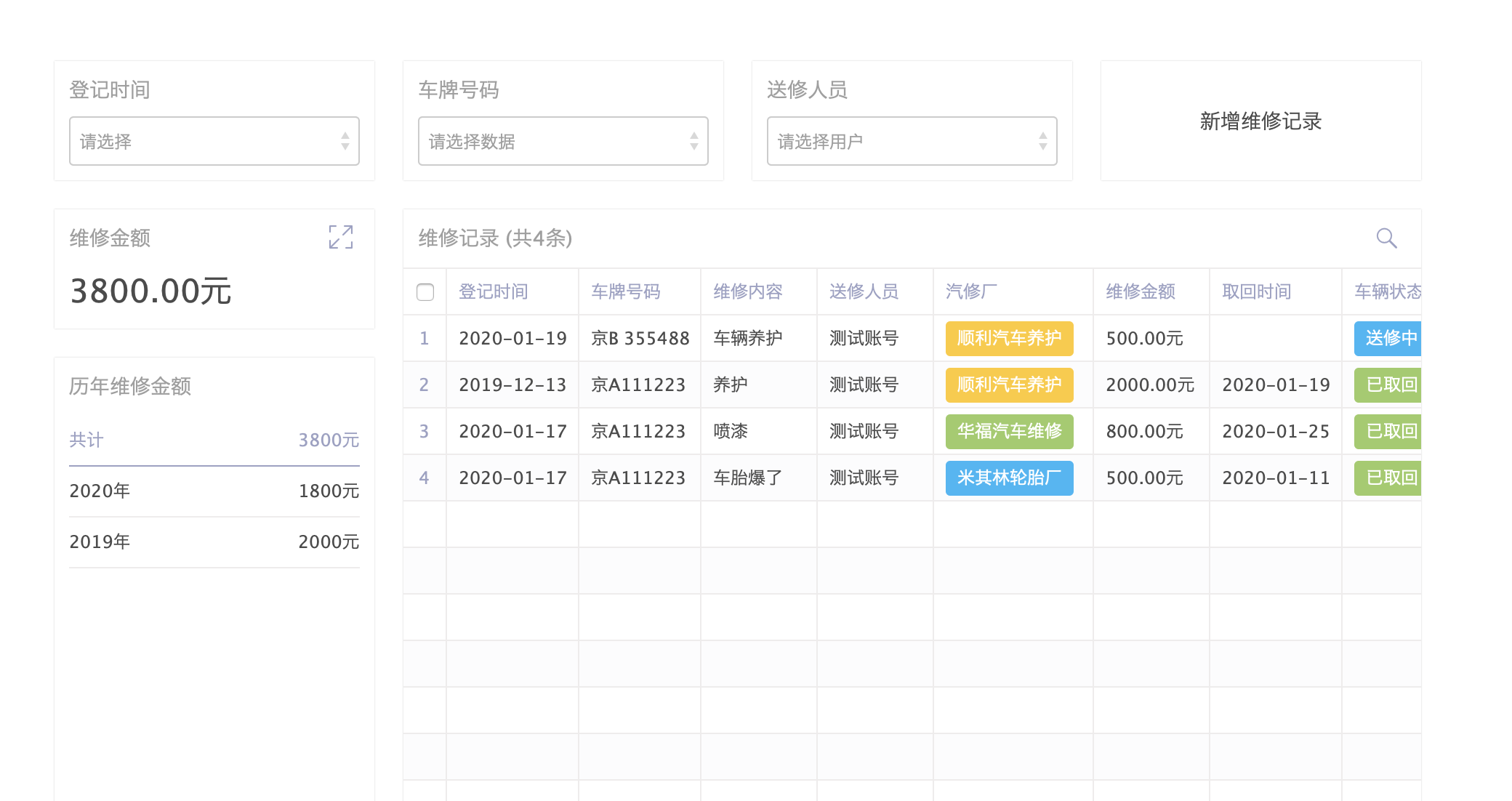The width and height of the screenshot is (1512, 801).
Task: Click the green 华福汽车维修 tag
Action: [1009, 431]
